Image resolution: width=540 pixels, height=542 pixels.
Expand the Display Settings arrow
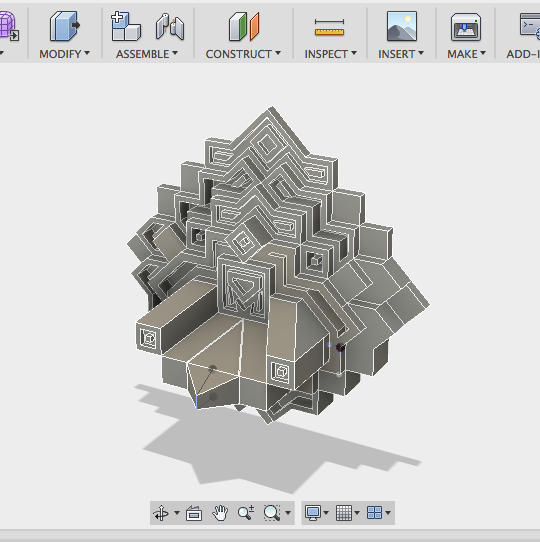(326, 513)
